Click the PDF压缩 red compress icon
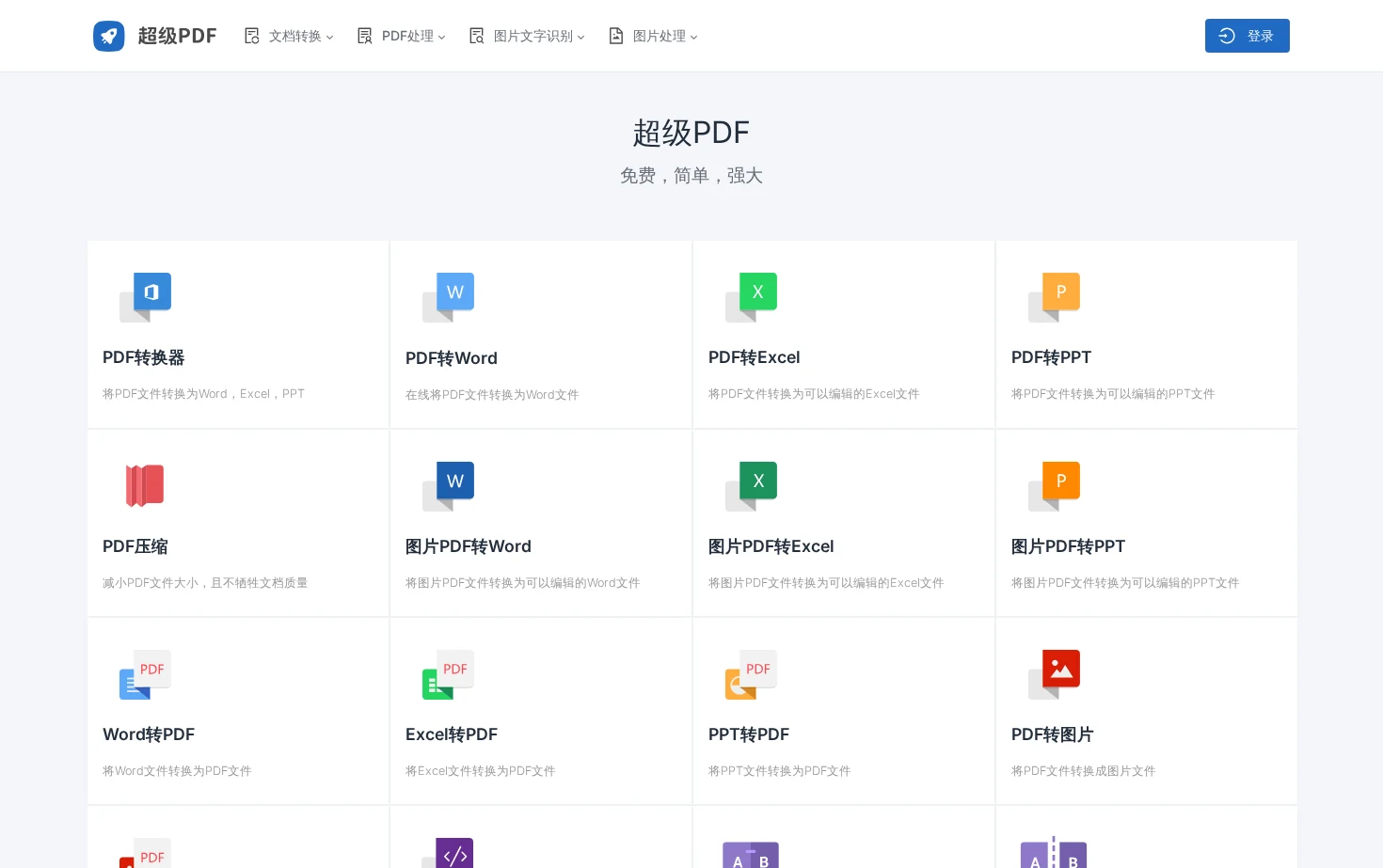Viewport: 1383px width, 868px height. click(x=145, y=485)
